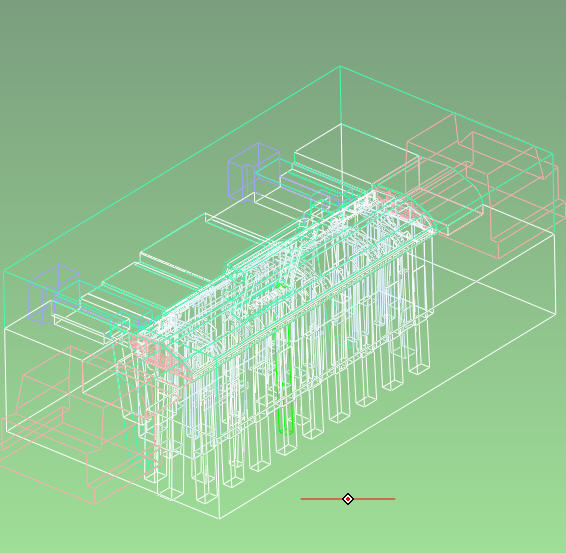The width and height of the screenshot is (566, 553).
Task: Select the blue wireframe box at left
Action: [53, 294]
